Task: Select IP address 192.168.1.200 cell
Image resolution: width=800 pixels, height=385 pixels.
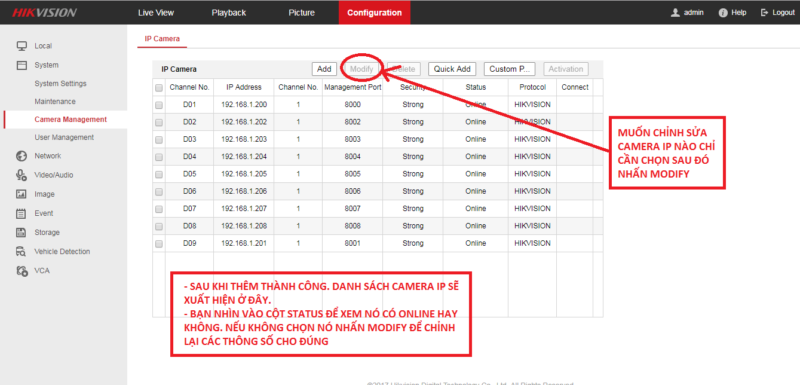Action: (x=244, y=105)
